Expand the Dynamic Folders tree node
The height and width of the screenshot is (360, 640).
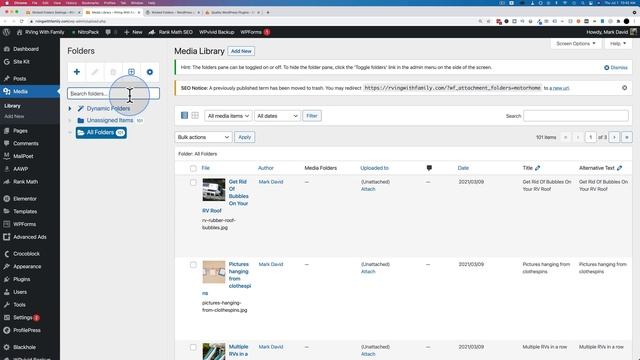(70, 109)
